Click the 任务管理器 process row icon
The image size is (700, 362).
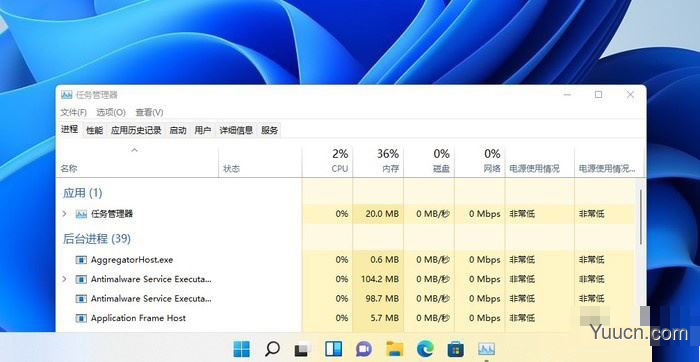pyautogui.click(x=81, y=214)
